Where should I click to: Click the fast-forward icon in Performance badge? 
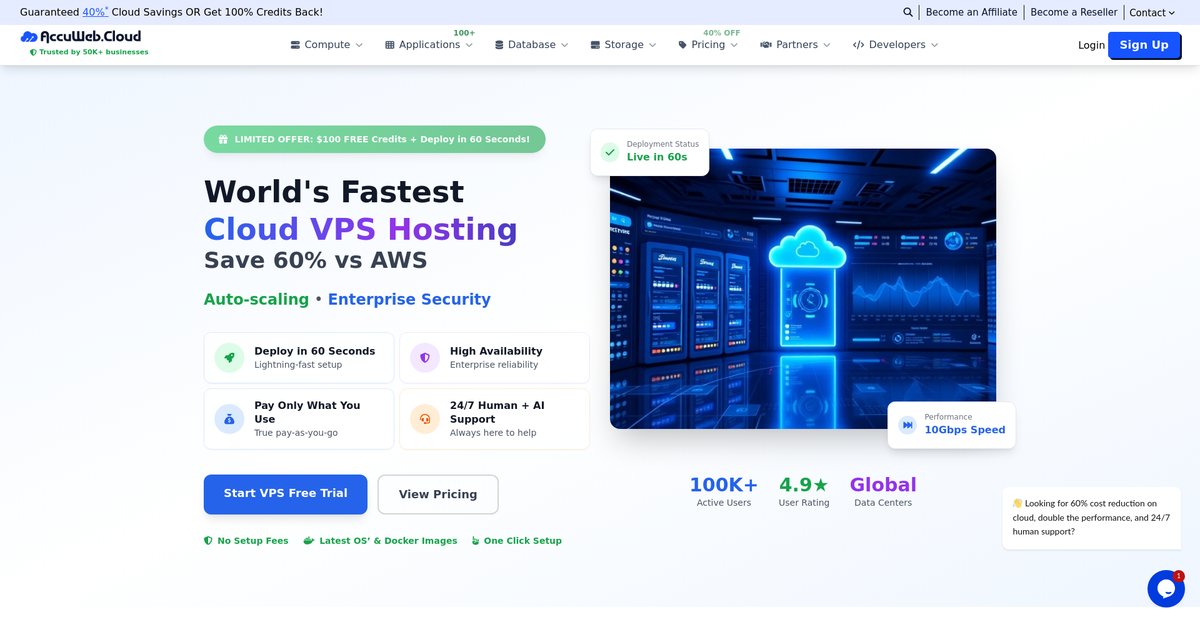(907, 425)
